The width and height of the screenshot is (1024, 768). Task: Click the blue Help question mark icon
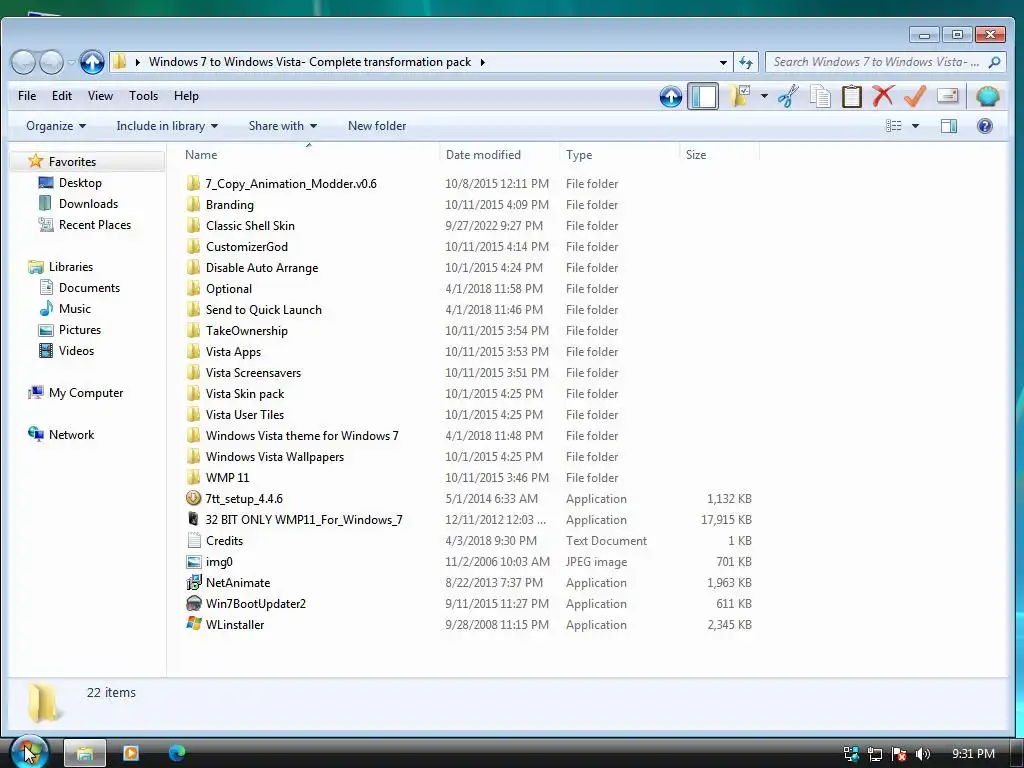coord(985,126)
